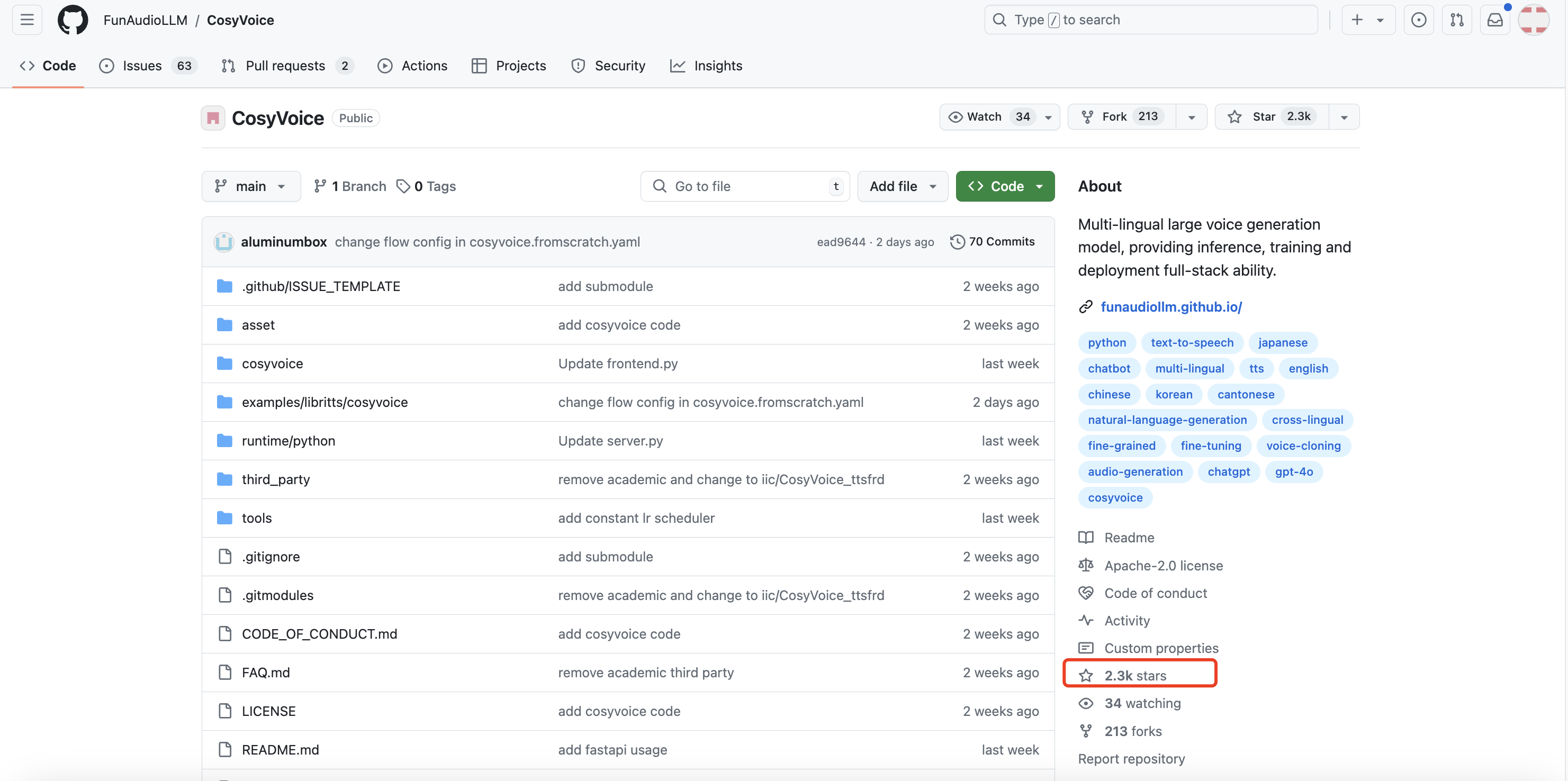
Task: Open the hamburger navigation menu
Action: pyautogui.click(x=27, y=20)
